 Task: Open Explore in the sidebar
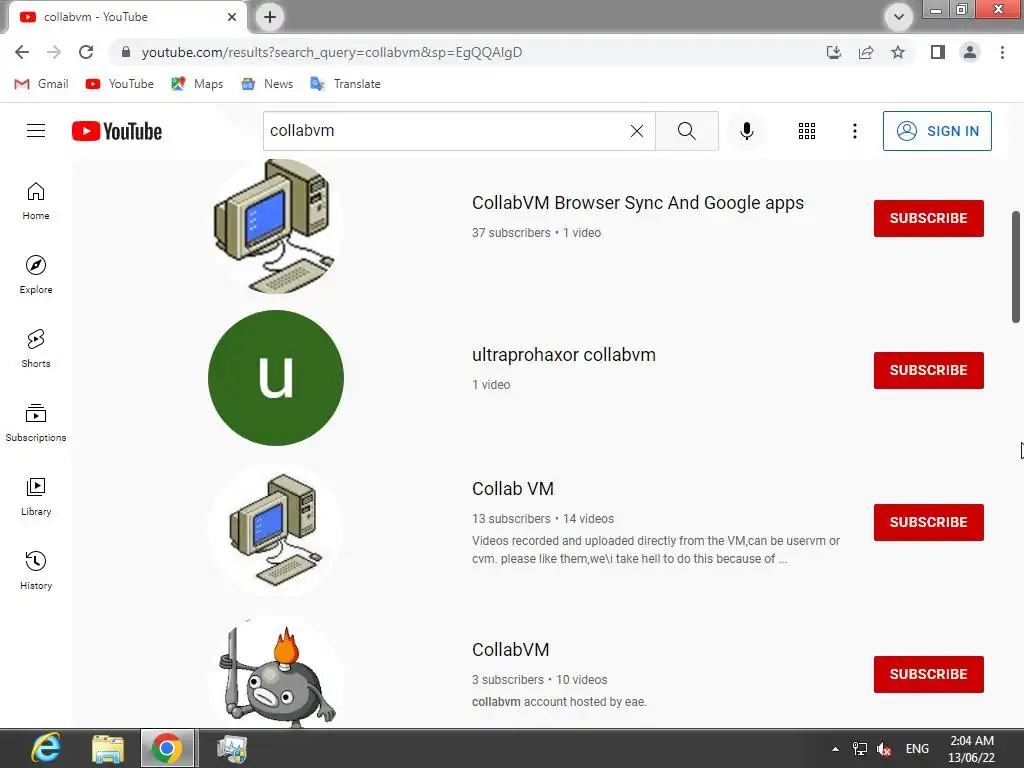36,274
